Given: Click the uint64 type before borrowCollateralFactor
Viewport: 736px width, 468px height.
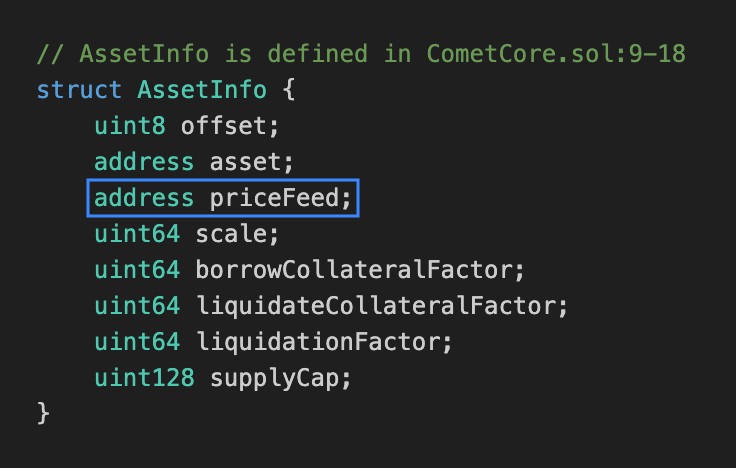Looking at the screenshot, I should coord(138,270).
